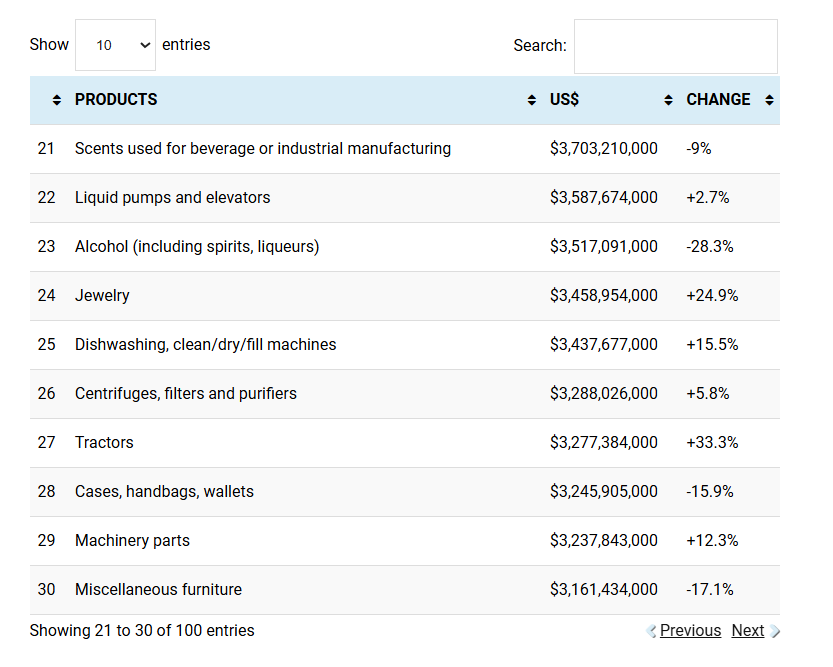Click the -28.3% change value
Image resolution: width=833 pixels, height=667 pixels.
pos(710,246)
